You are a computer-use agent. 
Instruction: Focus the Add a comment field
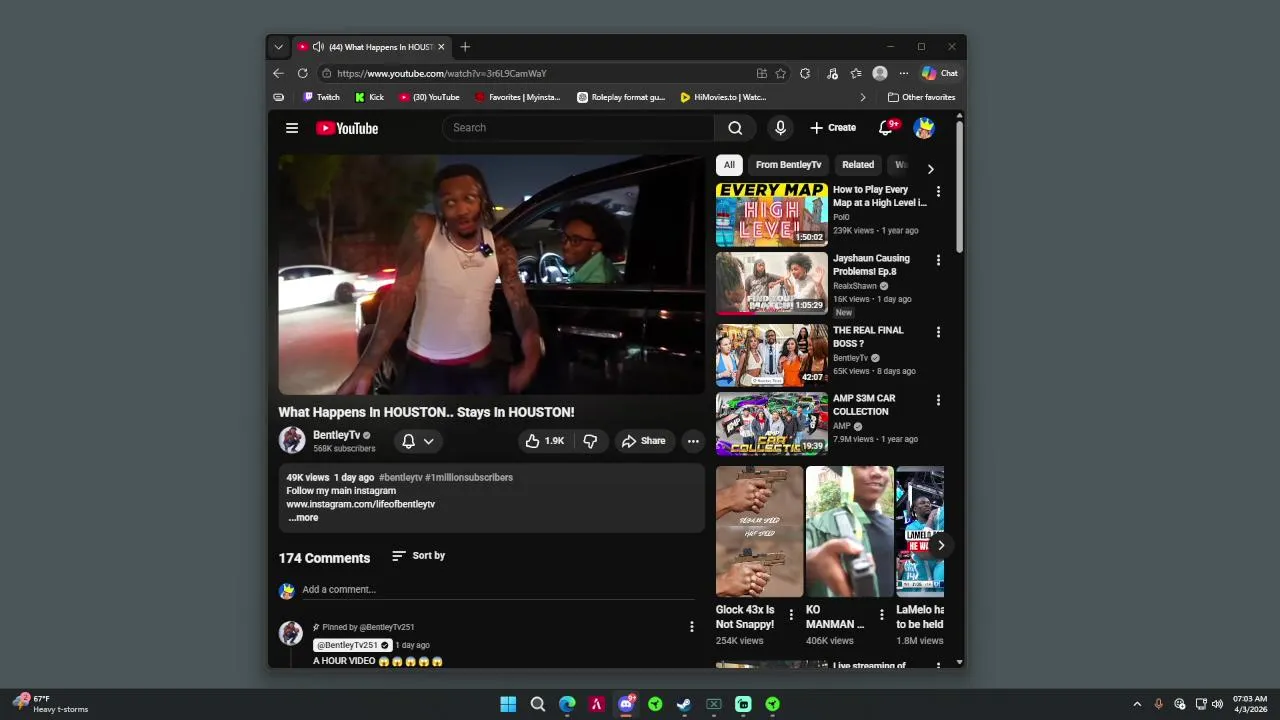[x=498, y=590]
